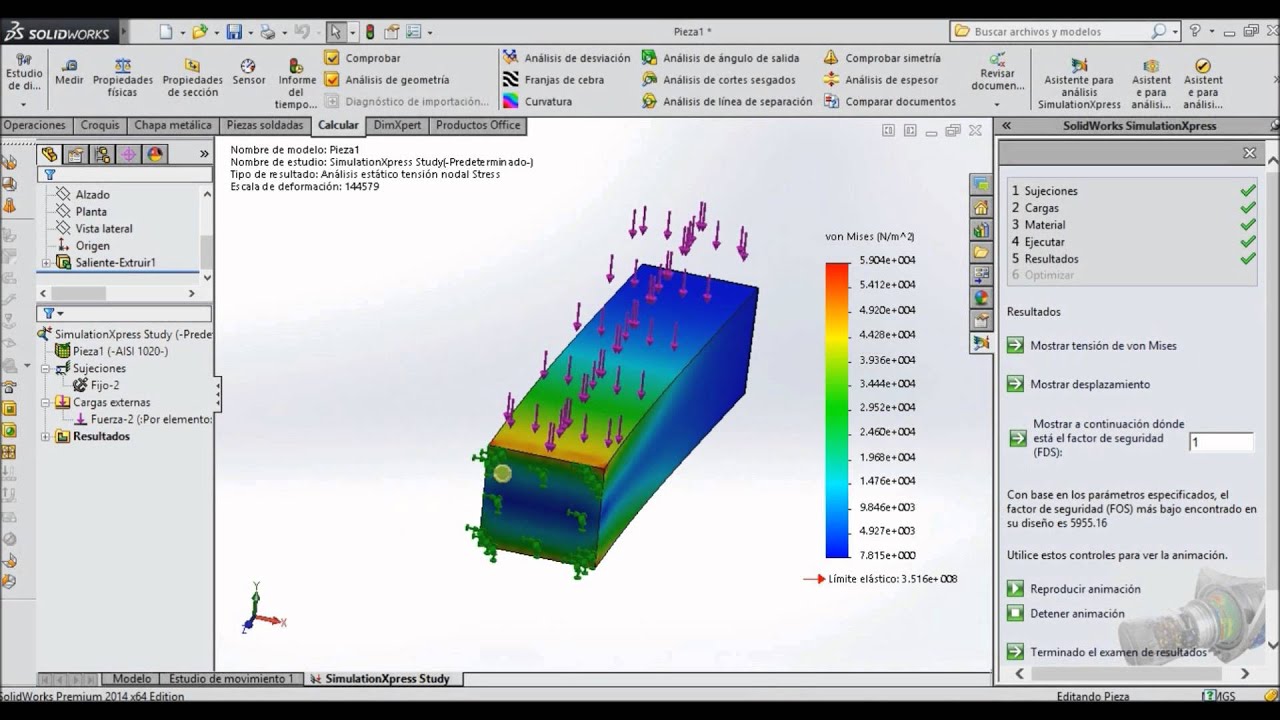Collapse the SimulationXpress task pane chevron
Screen dimensions: 1280x720
coord(1007,126)
